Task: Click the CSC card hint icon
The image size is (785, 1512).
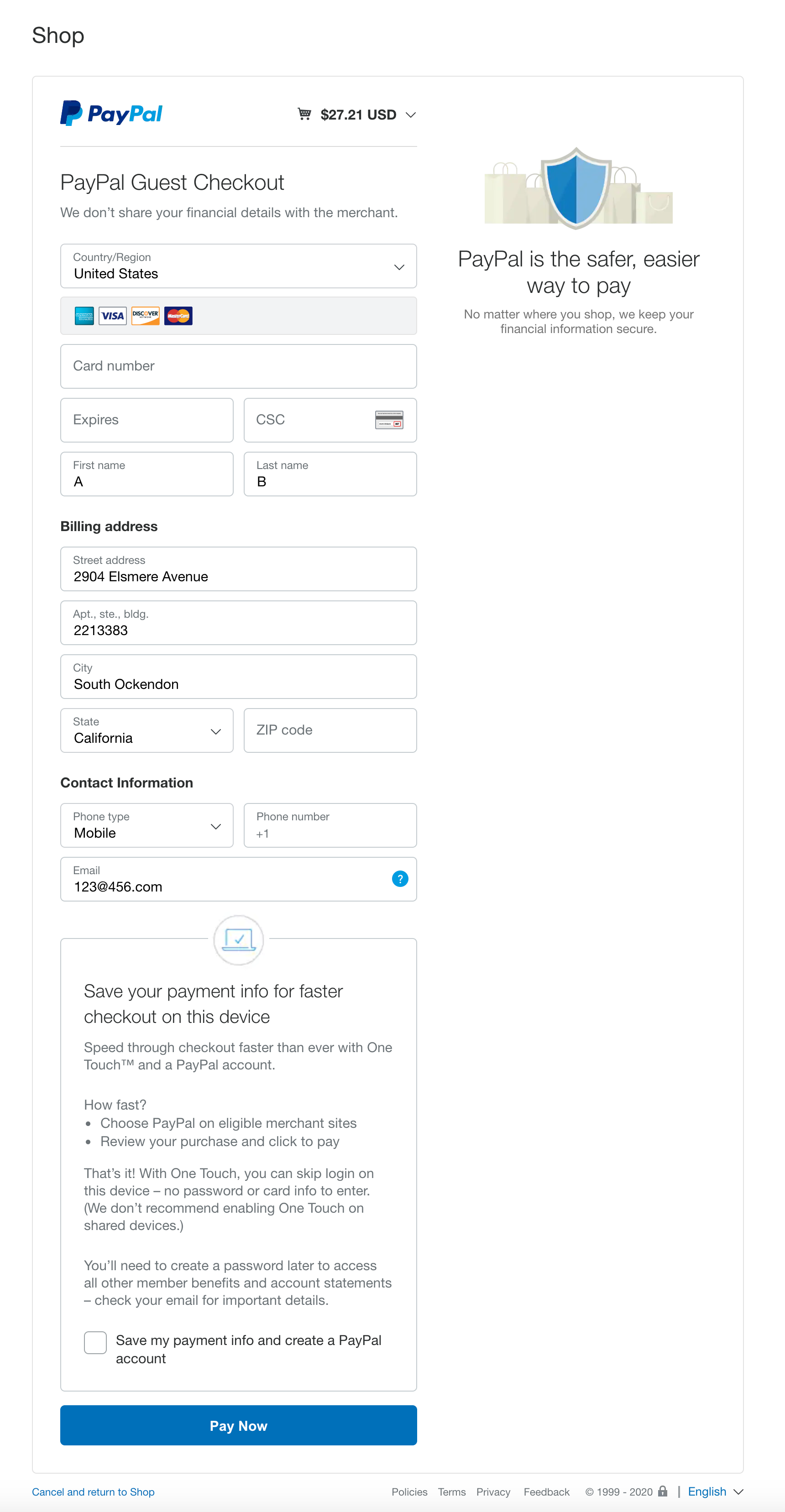Action: pyautogui.click(x=389, y=420)
